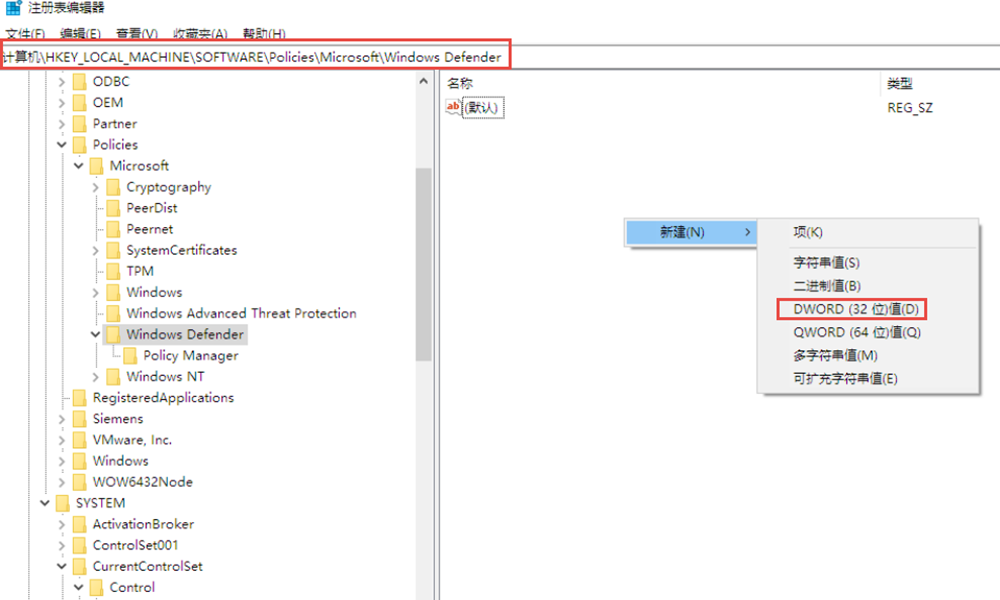Select QWORD (64 位)值 menu entry
Screen dimensions: 1000x600
(856, 332)
